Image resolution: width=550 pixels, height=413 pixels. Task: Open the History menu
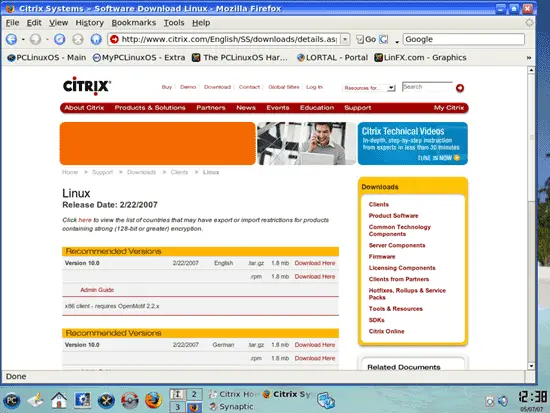(89, 23)
